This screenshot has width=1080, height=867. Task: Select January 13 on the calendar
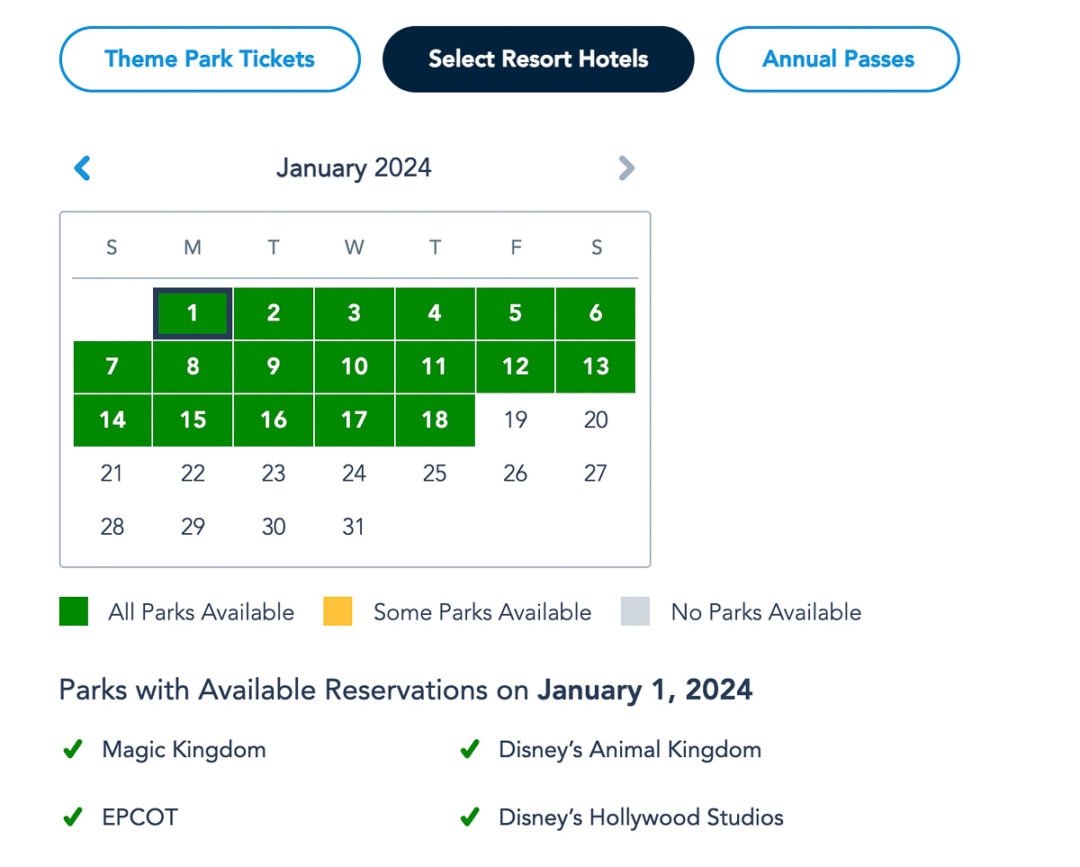pyautogui.click(x=596, y=366)
